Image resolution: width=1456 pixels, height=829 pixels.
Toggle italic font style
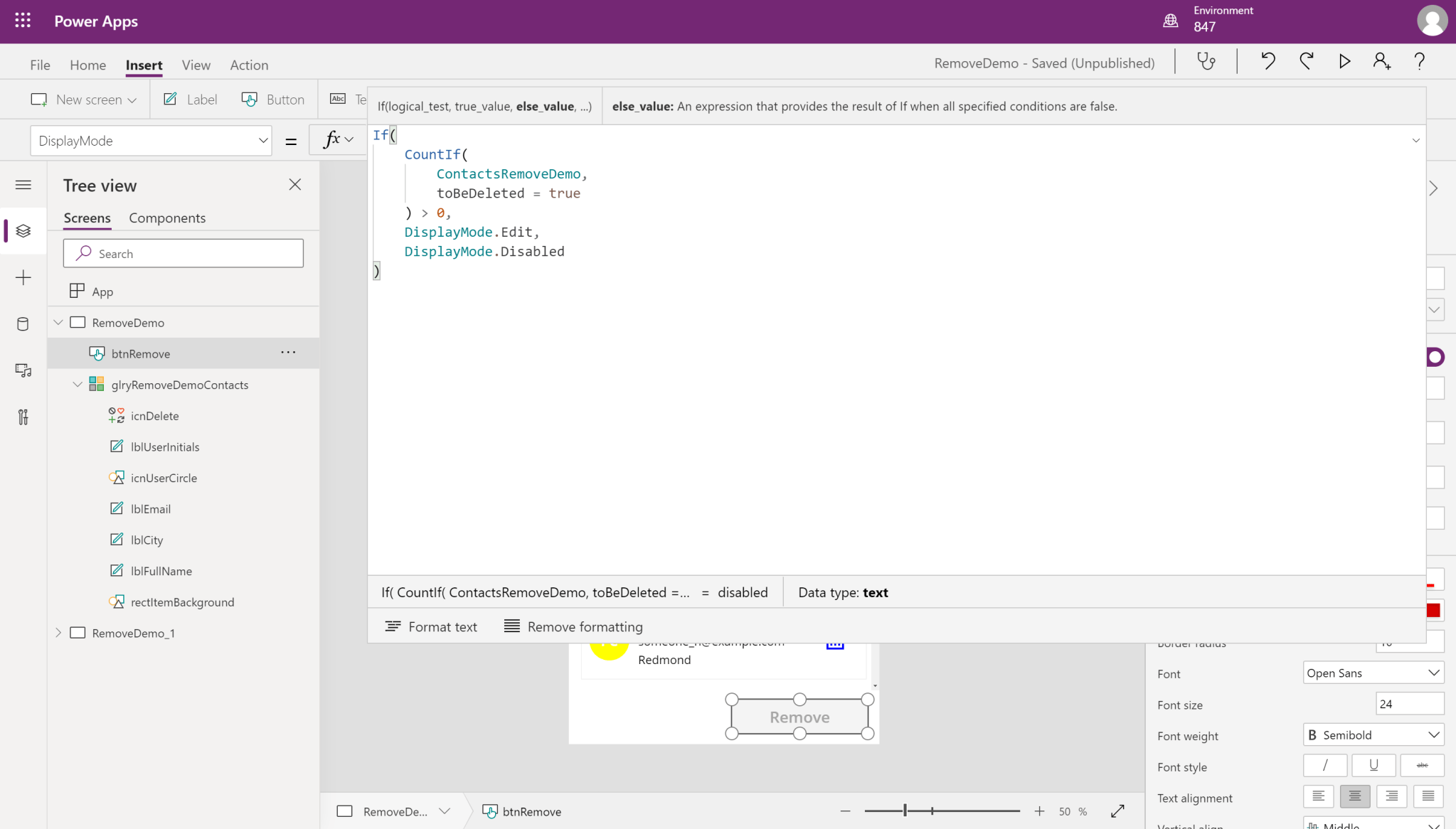[1324, 766]
